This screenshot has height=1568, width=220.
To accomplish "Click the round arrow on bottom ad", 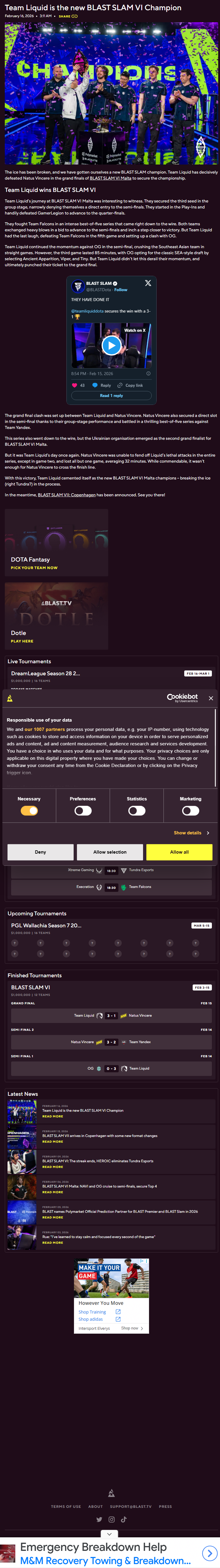I will (x=209, y=1553).
